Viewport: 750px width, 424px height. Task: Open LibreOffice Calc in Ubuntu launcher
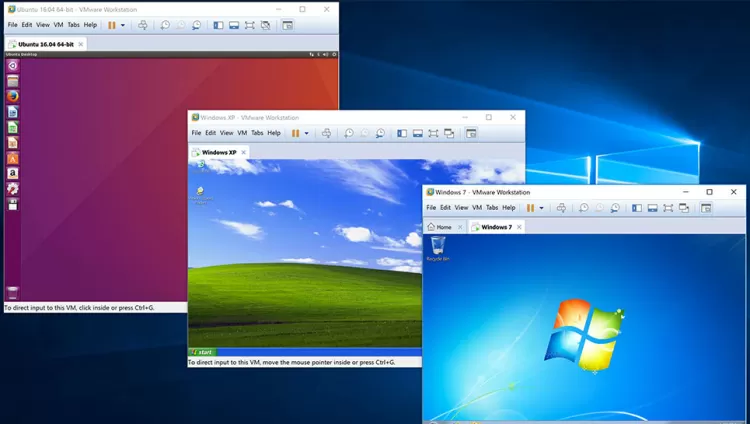13,127
